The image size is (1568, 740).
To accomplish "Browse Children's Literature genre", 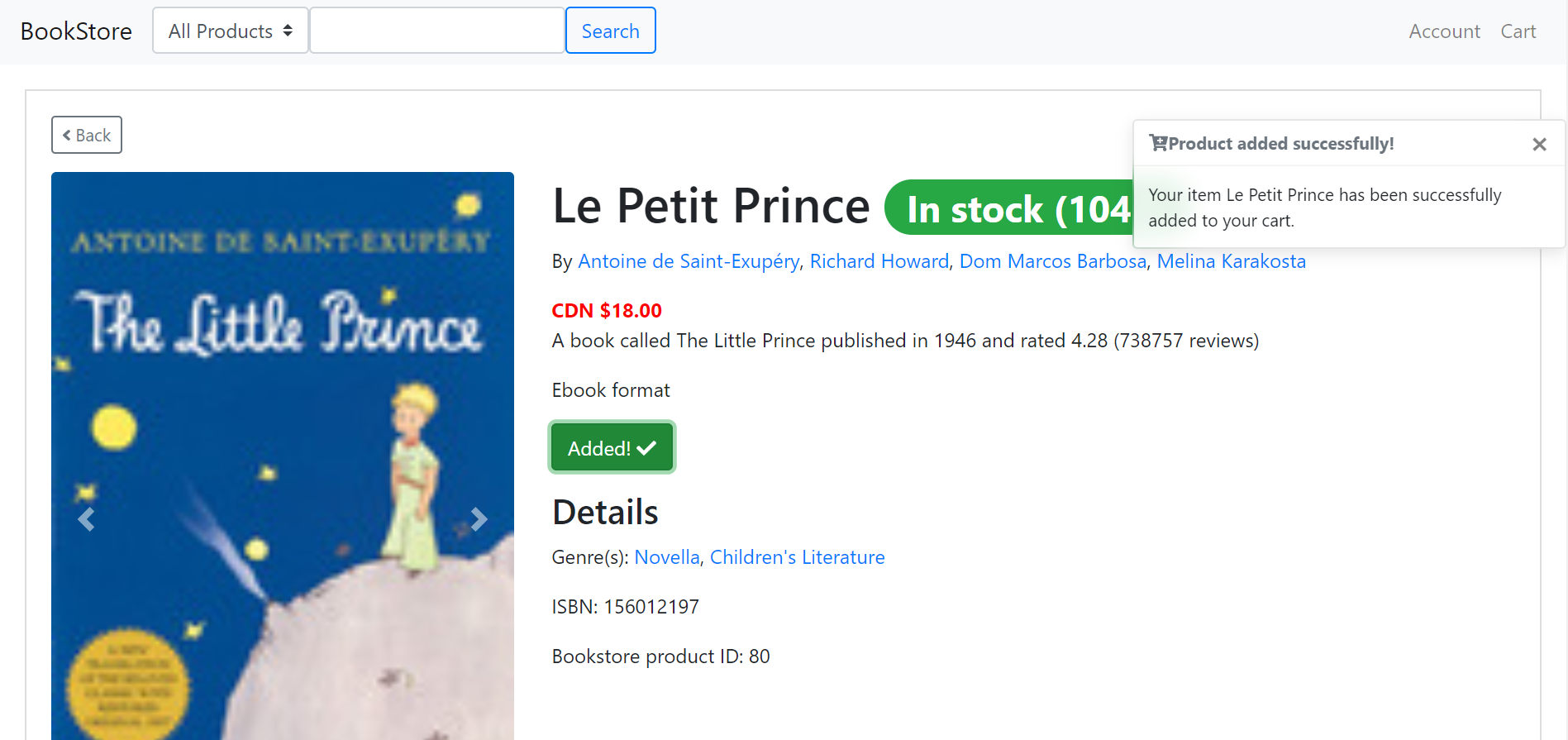I will coord(797,557).
